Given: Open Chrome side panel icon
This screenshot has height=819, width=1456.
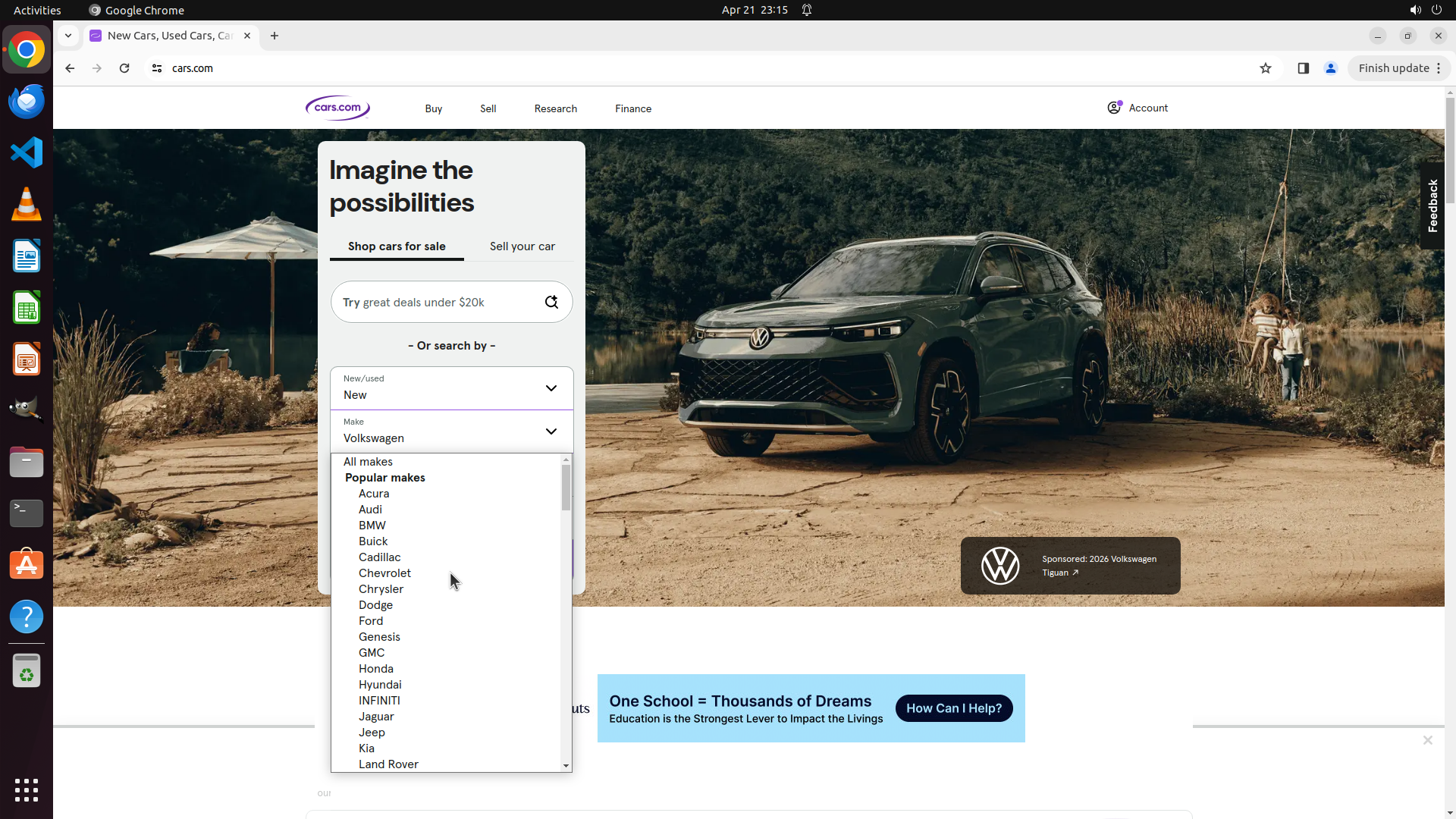Looking at the screenshot, I should click(x=1303, y=68).
